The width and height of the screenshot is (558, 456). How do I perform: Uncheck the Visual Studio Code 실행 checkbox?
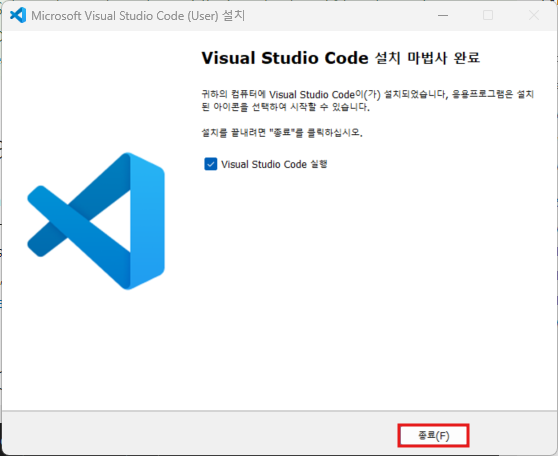211,164
